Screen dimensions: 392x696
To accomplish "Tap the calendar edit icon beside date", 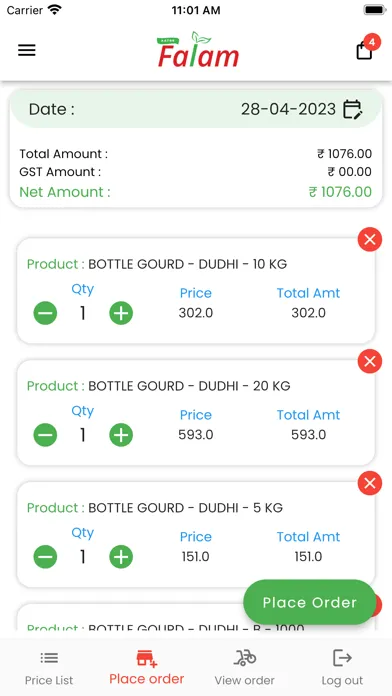I will tap(353, 109).
